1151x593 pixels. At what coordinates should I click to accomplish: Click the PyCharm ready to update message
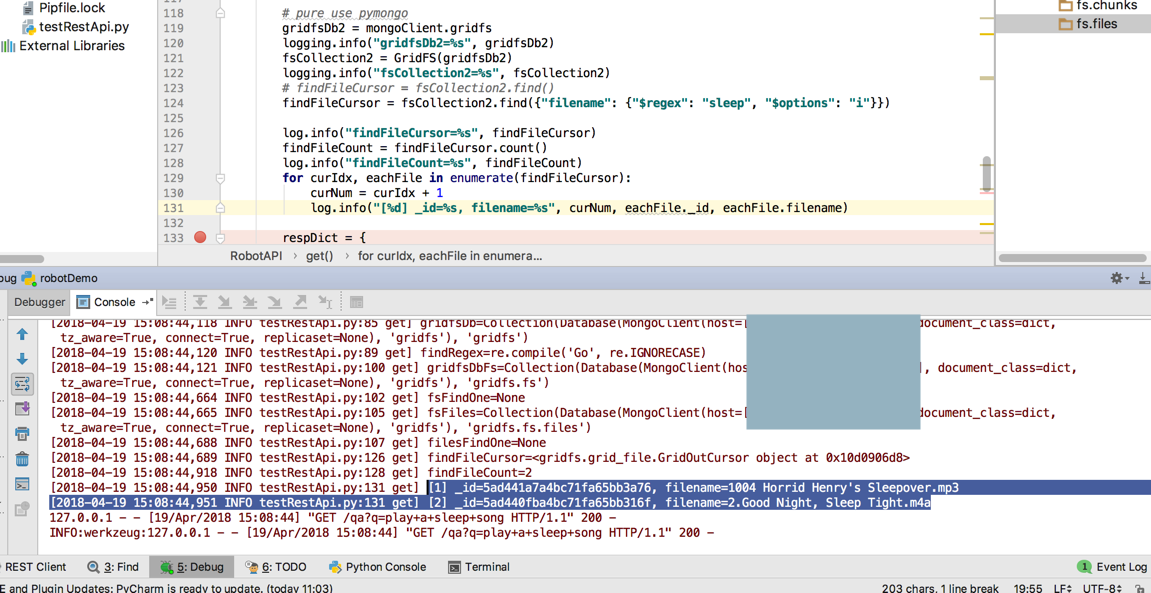point(166,588)
